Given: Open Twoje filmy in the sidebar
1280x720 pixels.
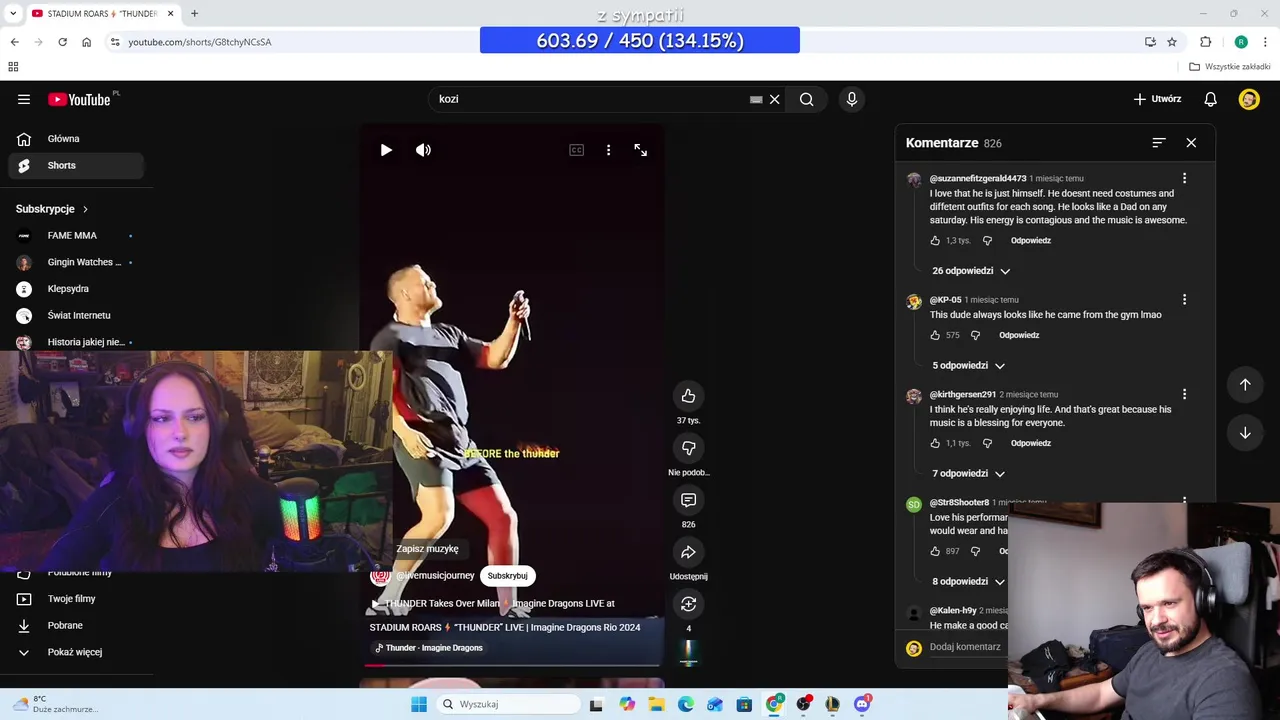Looking at the screenshot, I should point(76,599).
